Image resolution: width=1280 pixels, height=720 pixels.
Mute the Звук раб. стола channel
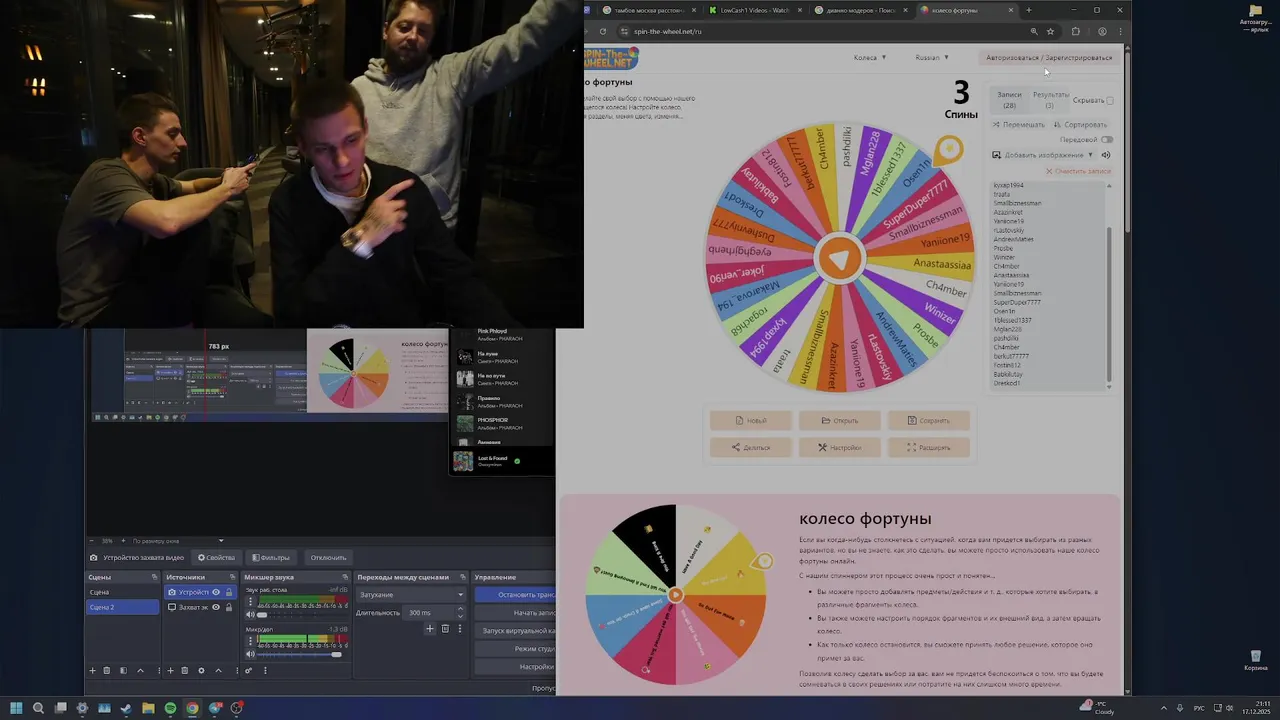coord(250,615)
